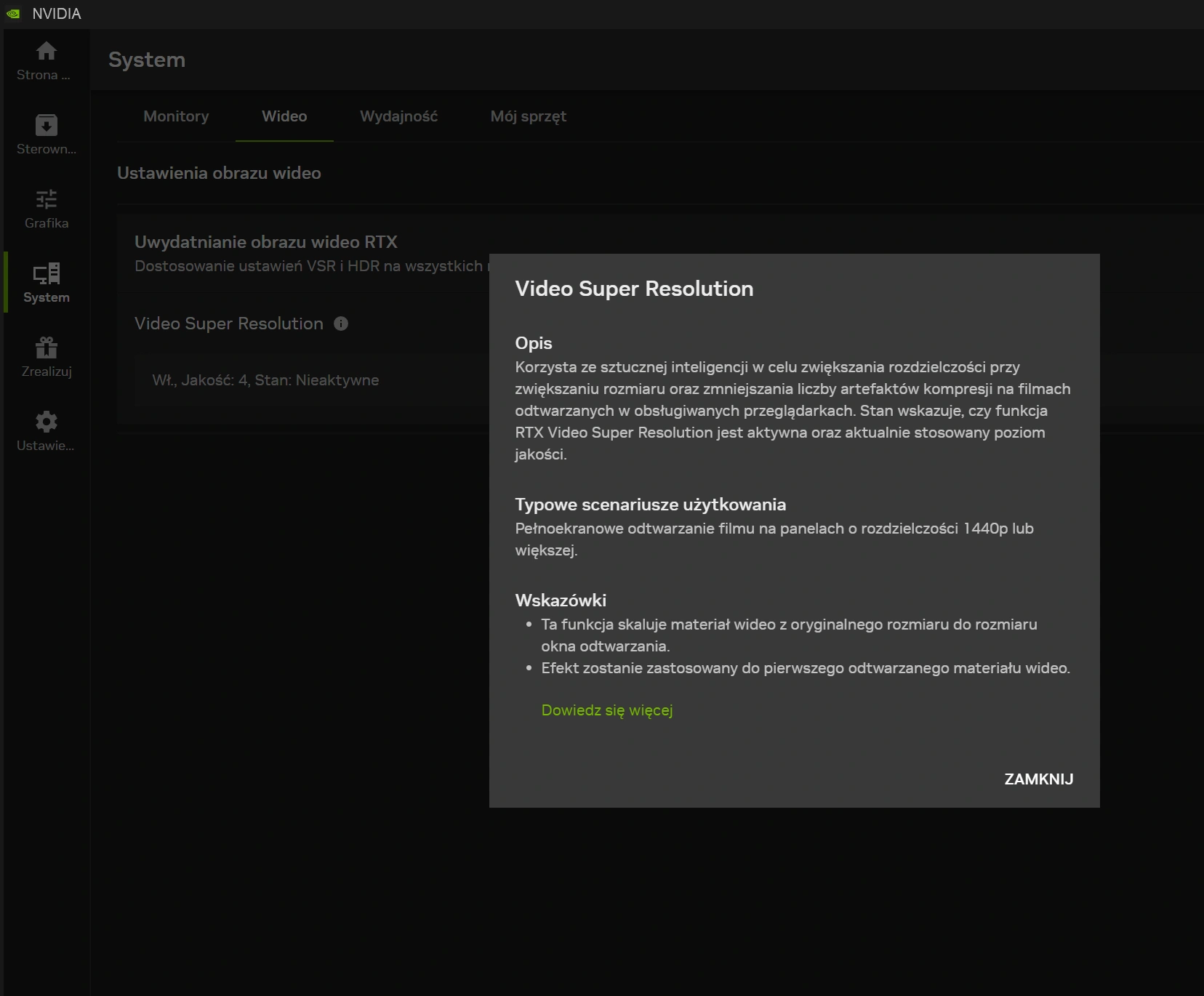
Task: Click the Uwydatnianie obrazu wideo RTX heading
Action: coord(266,242)
